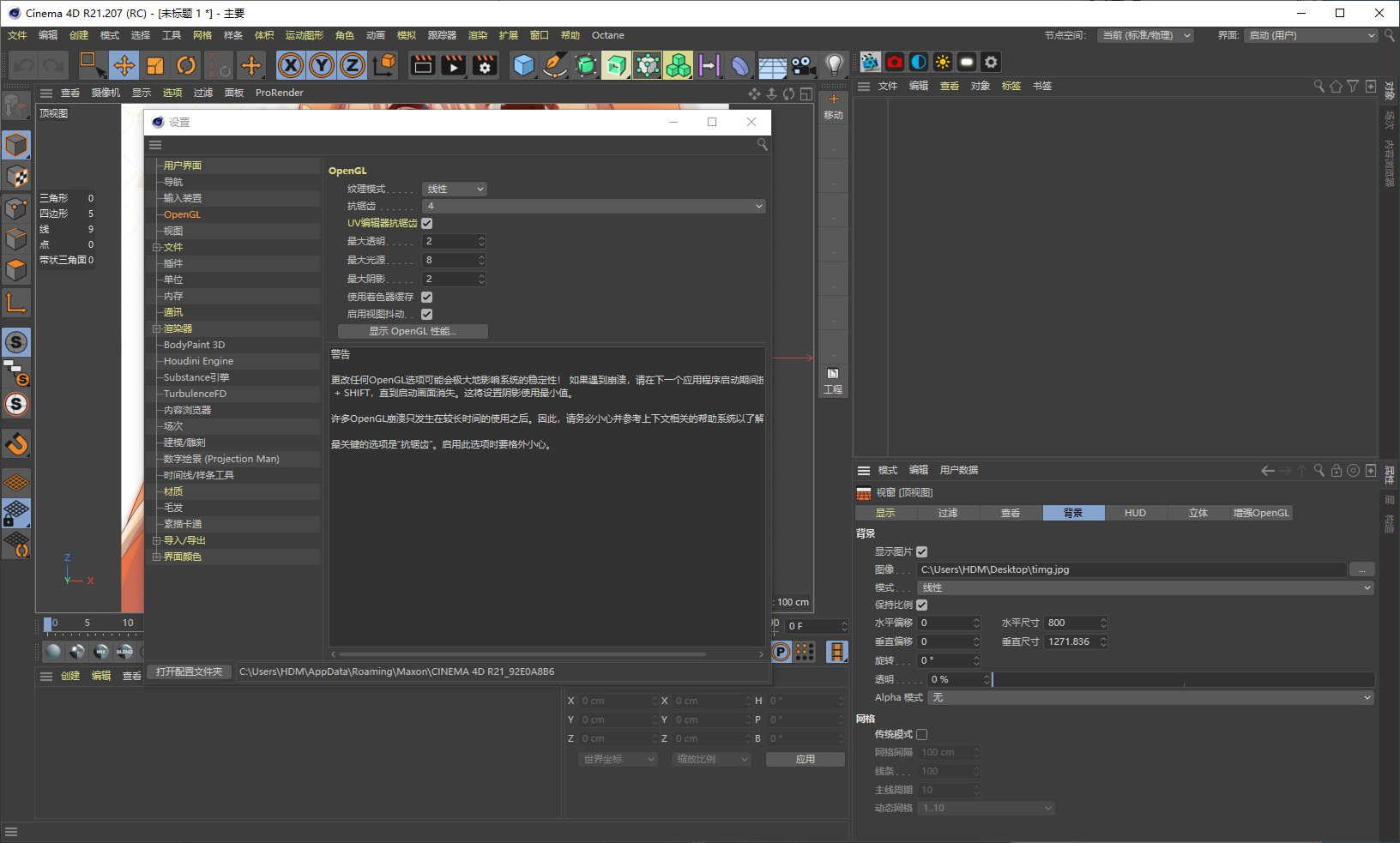Open the Edit Render Settings icon
The image size is (1400, 843).
(485, 65)
